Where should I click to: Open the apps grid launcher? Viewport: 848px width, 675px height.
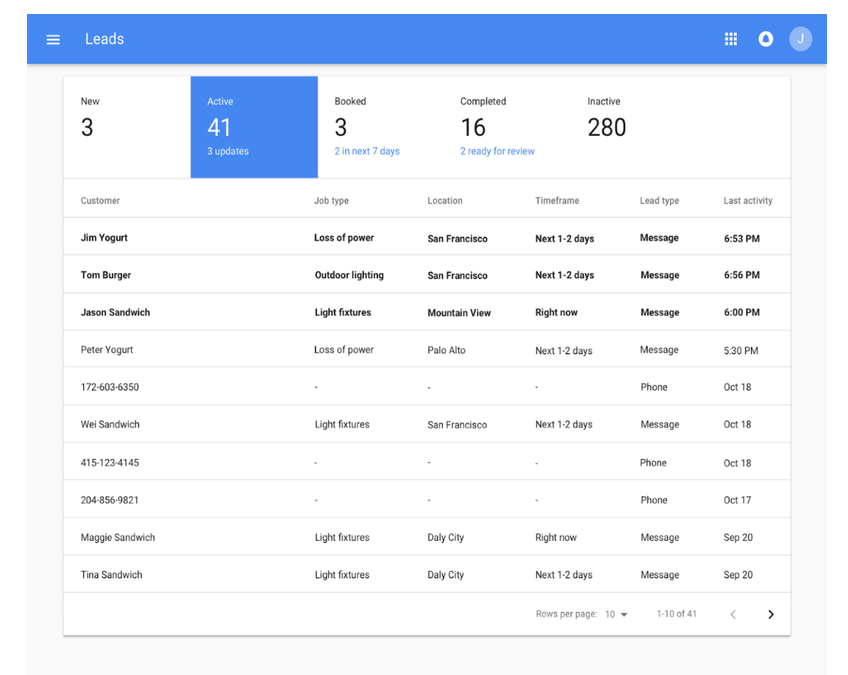pos(731,39)
